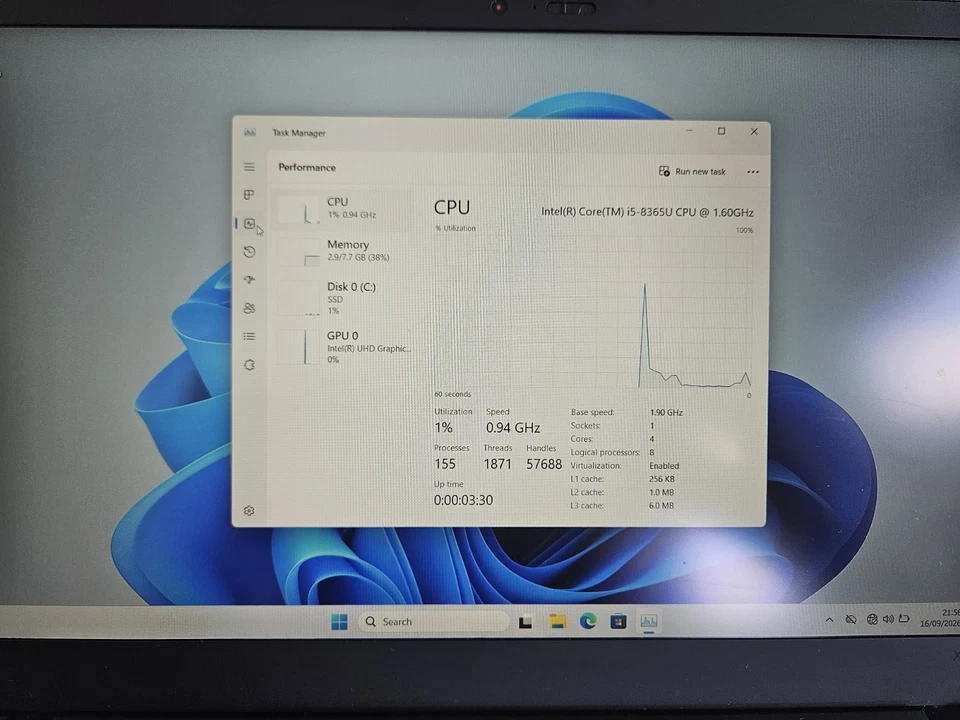This screenshot has height=720, width=960.
Task: Open the Task Manager hamburger navigation menu
Action: [x=249, y=167]
